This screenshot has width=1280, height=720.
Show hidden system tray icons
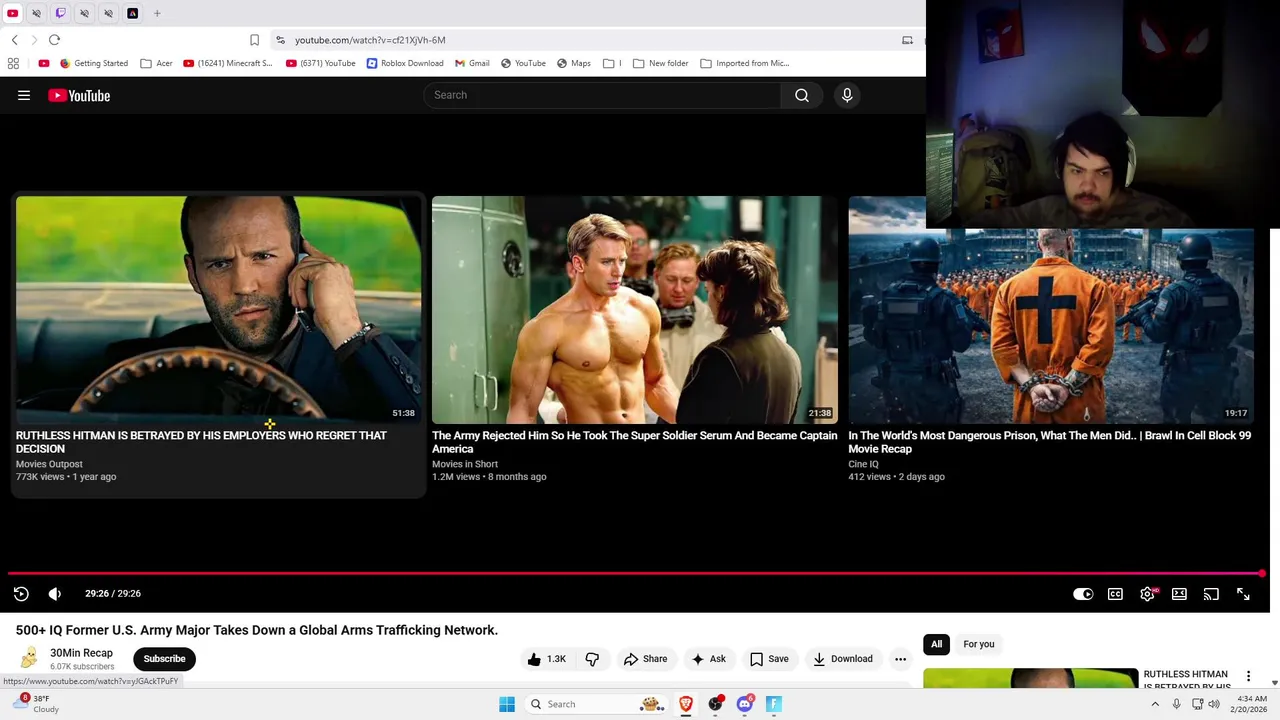pos(1155,704)
